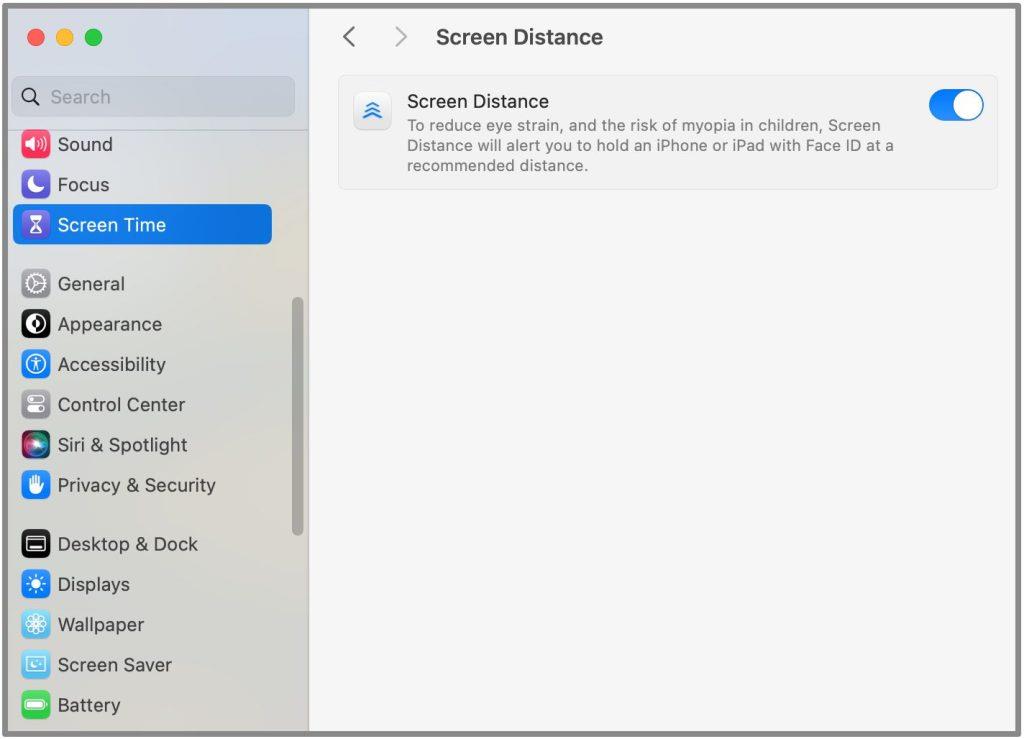Click the Displays sun icon

[x=35, y=584]
